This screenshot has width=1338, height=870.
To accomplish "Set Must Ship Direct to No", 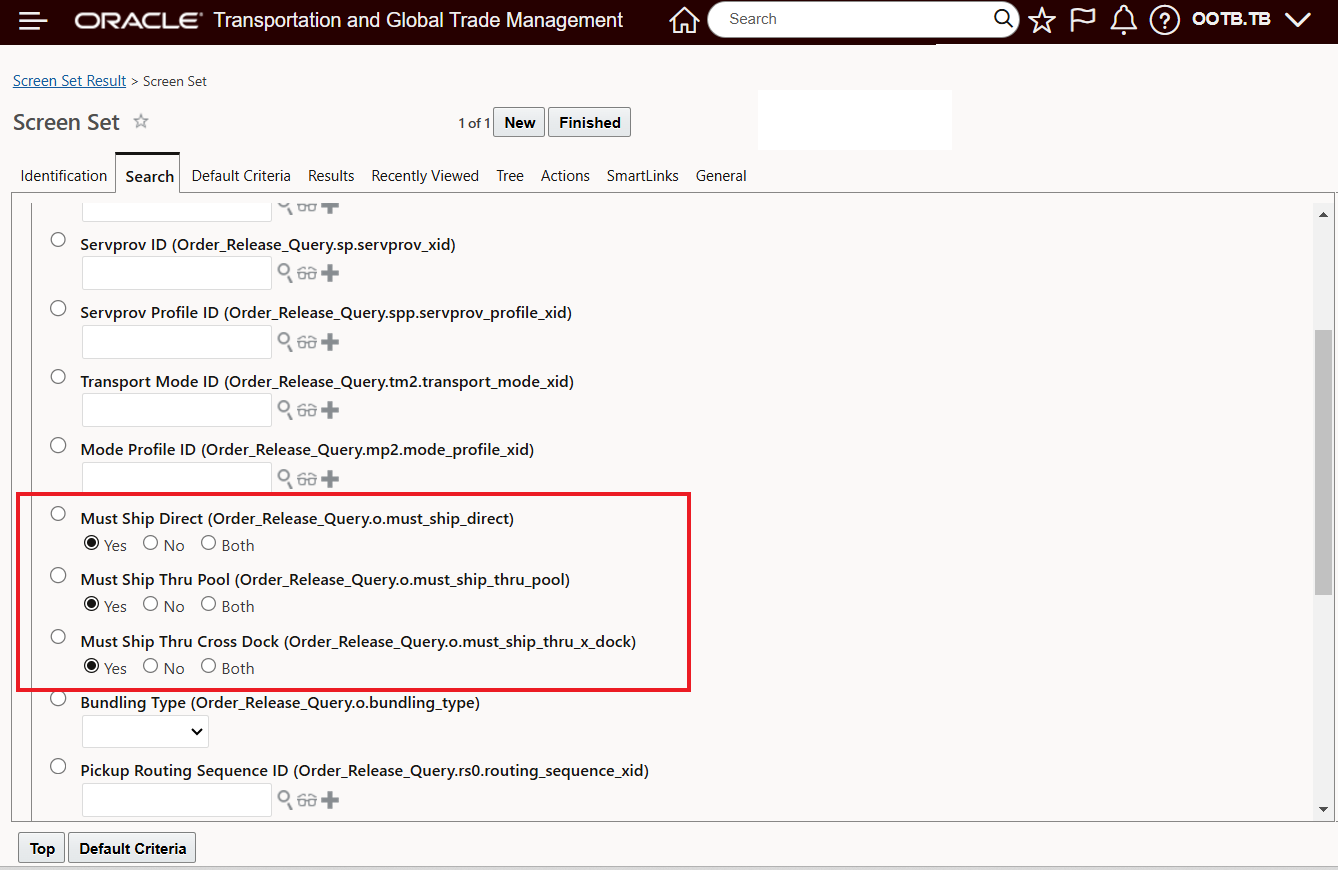I will 150,543.
